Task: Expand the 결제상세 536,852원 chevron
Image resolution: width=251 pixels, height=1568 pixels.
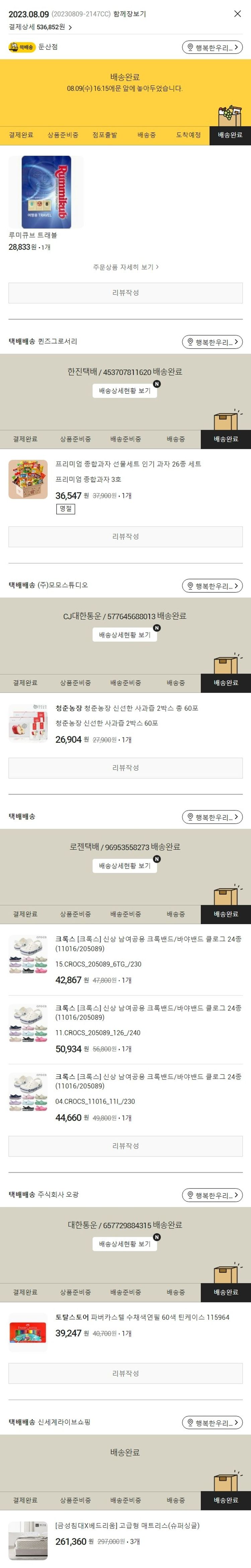Action: (x=70, y=27)
